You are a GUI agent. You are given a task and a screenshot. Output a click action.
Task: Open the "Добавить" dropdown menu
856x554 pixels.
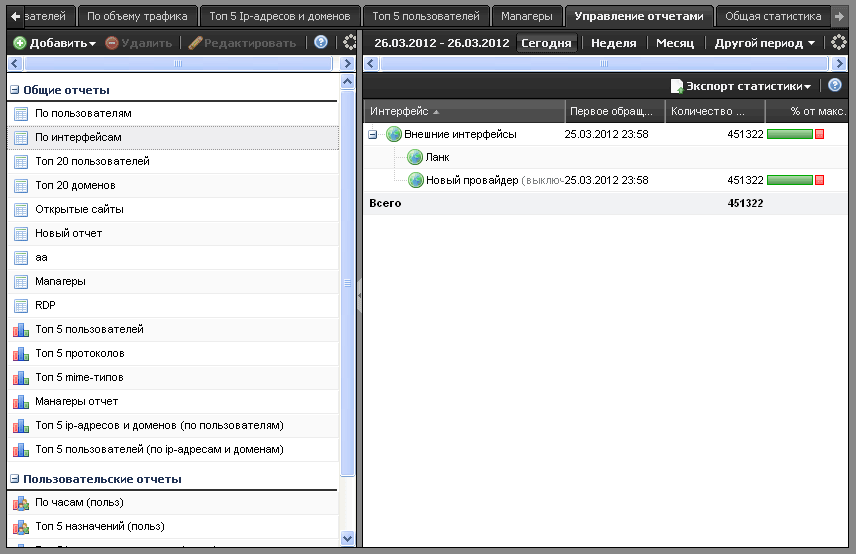(x=55, y=43)
